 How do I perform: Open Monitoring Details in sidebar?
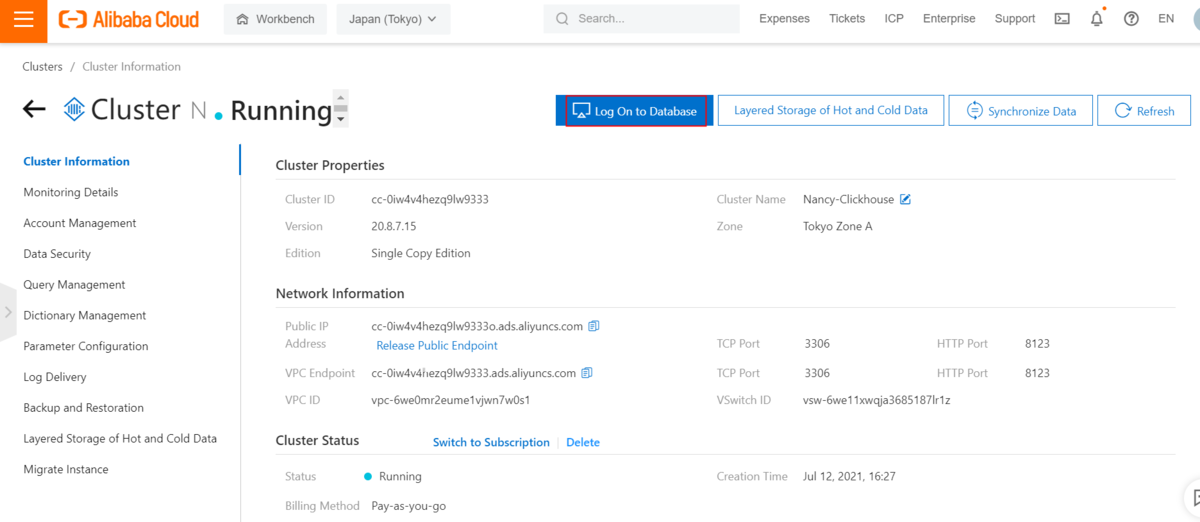[x=71, y=192]
